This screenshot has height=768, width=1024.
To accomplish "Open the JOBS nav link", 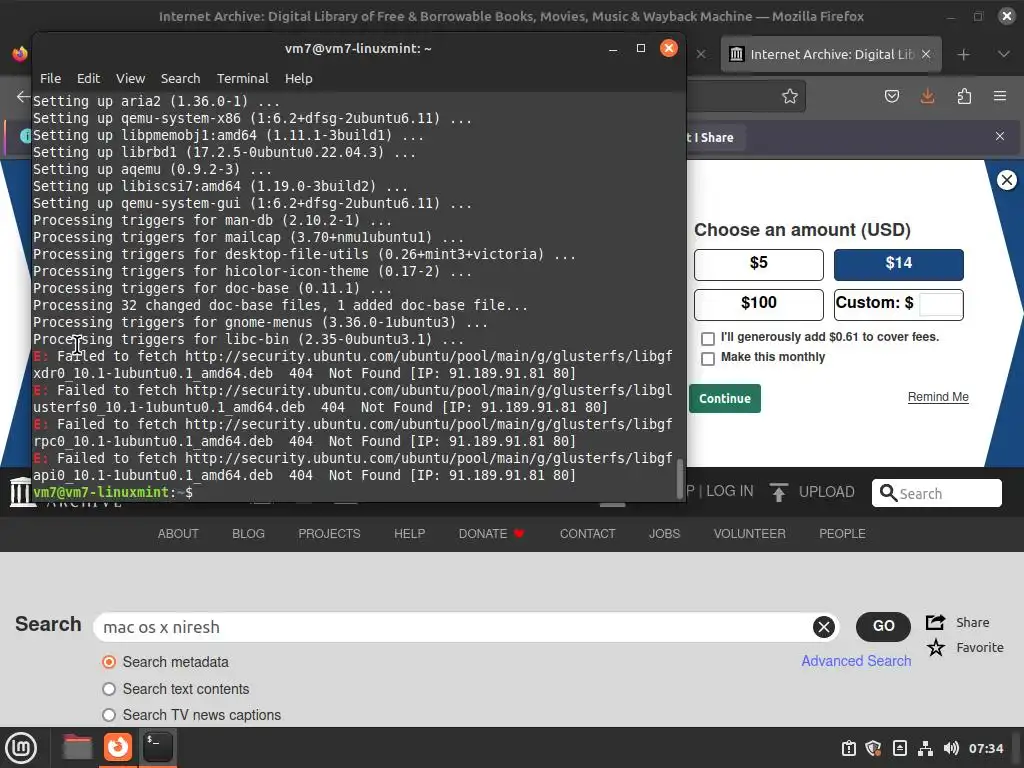I will click(x=664, y=534).
